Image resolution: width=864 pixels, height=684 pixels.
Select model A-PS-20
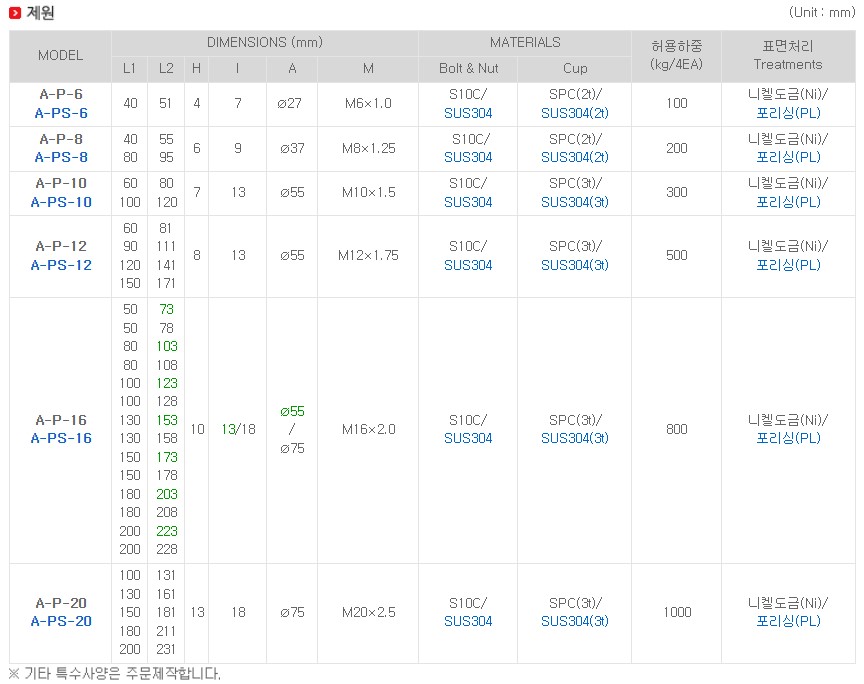coord(61,621)
